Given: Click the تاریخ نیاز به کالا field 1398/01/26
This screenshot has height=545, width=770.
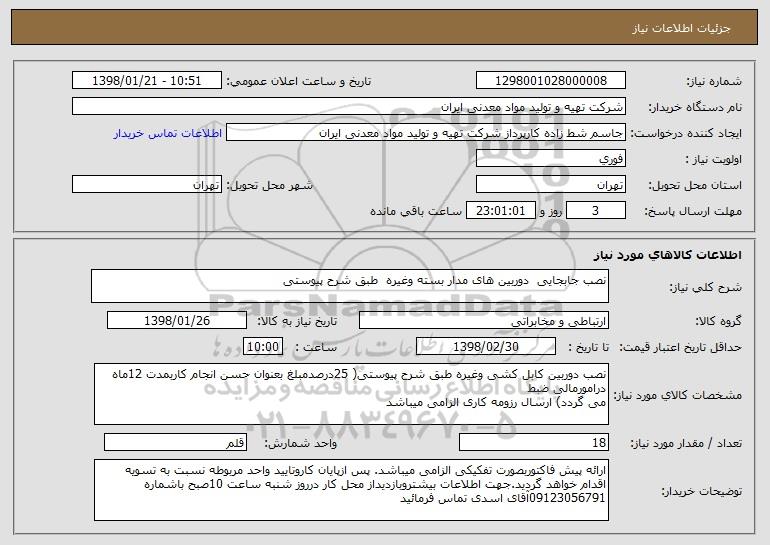Looking at the screenshot, I should point(177,321).
